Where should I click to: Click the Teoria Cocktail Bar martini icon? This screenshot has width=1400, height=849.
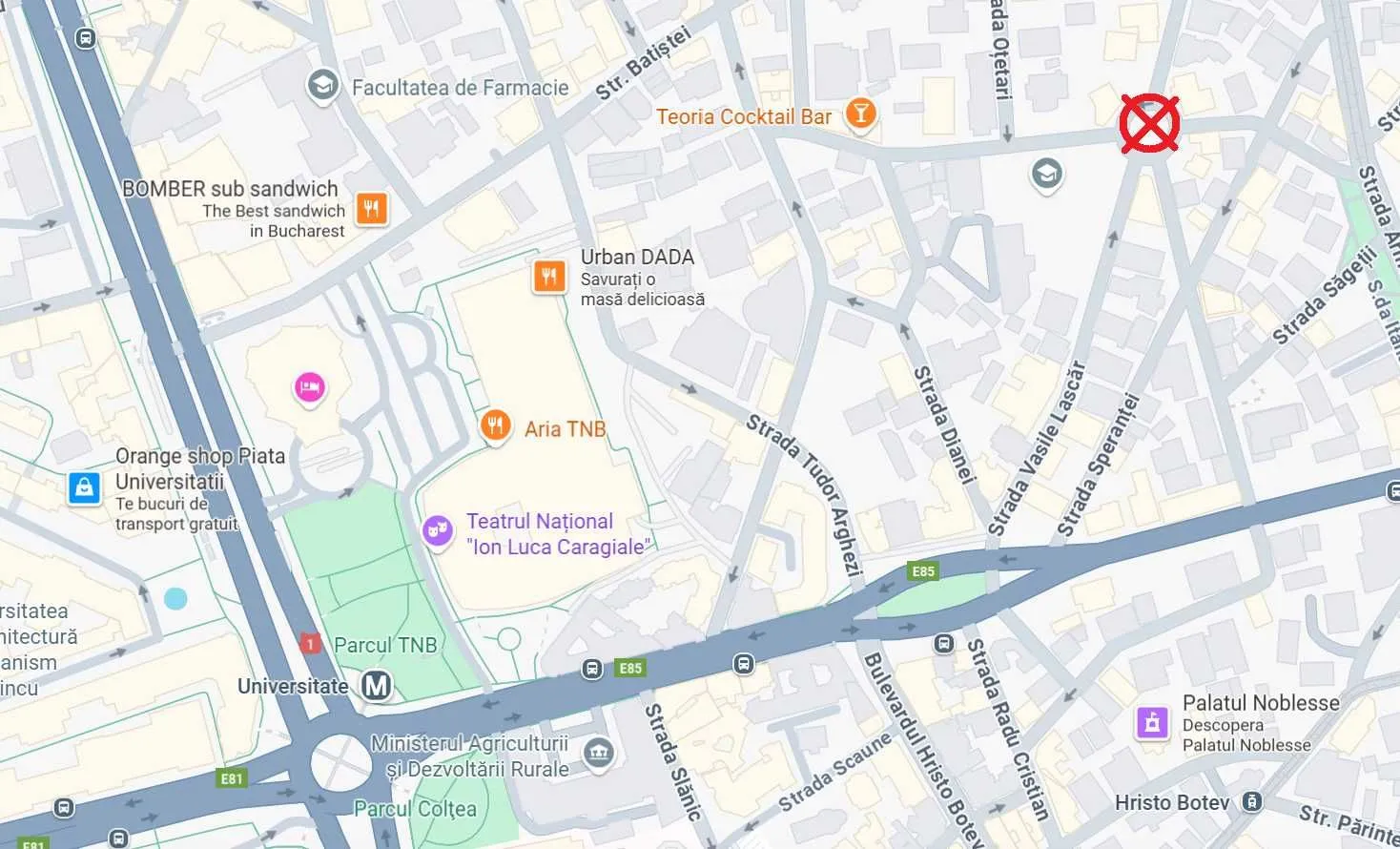[860, 114]
